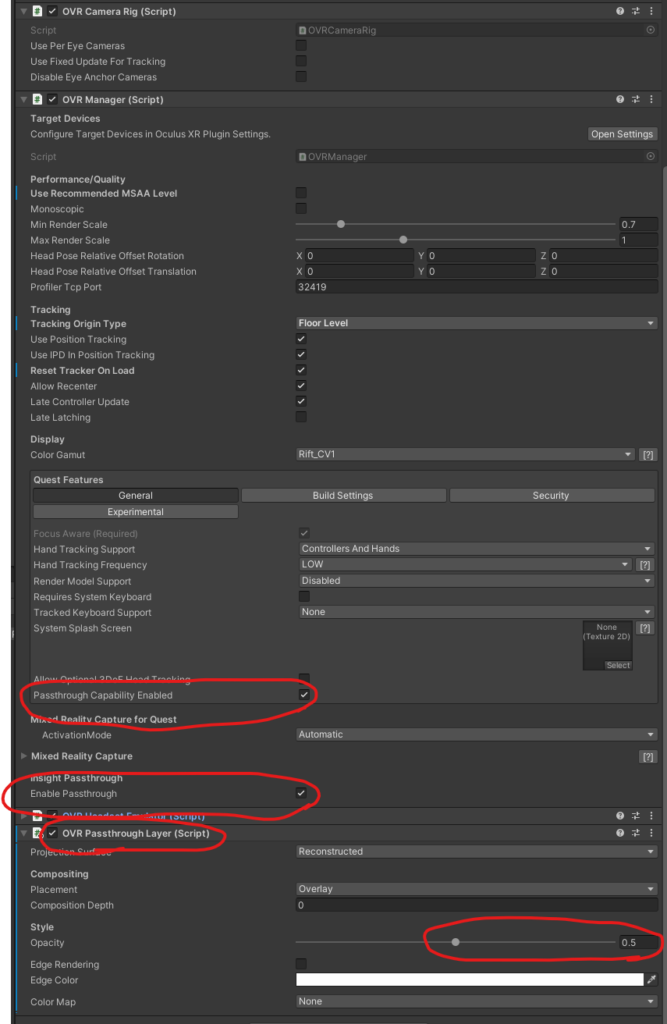The image size is (667, 1024).
Task: Expand the Mixed Reality Capture foldout
Action: tap(24, 757)
